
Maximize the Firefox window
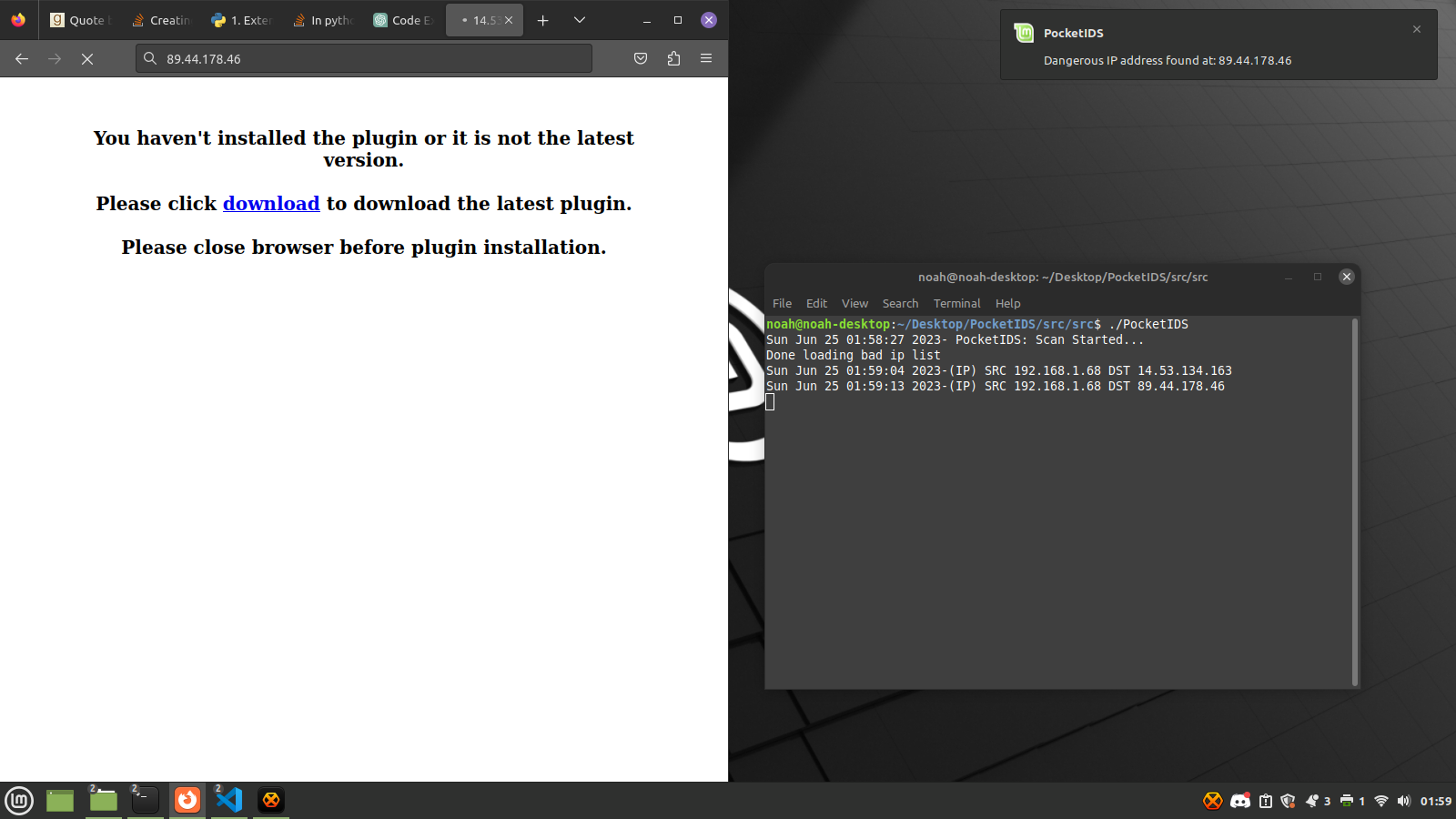[678, 20]
